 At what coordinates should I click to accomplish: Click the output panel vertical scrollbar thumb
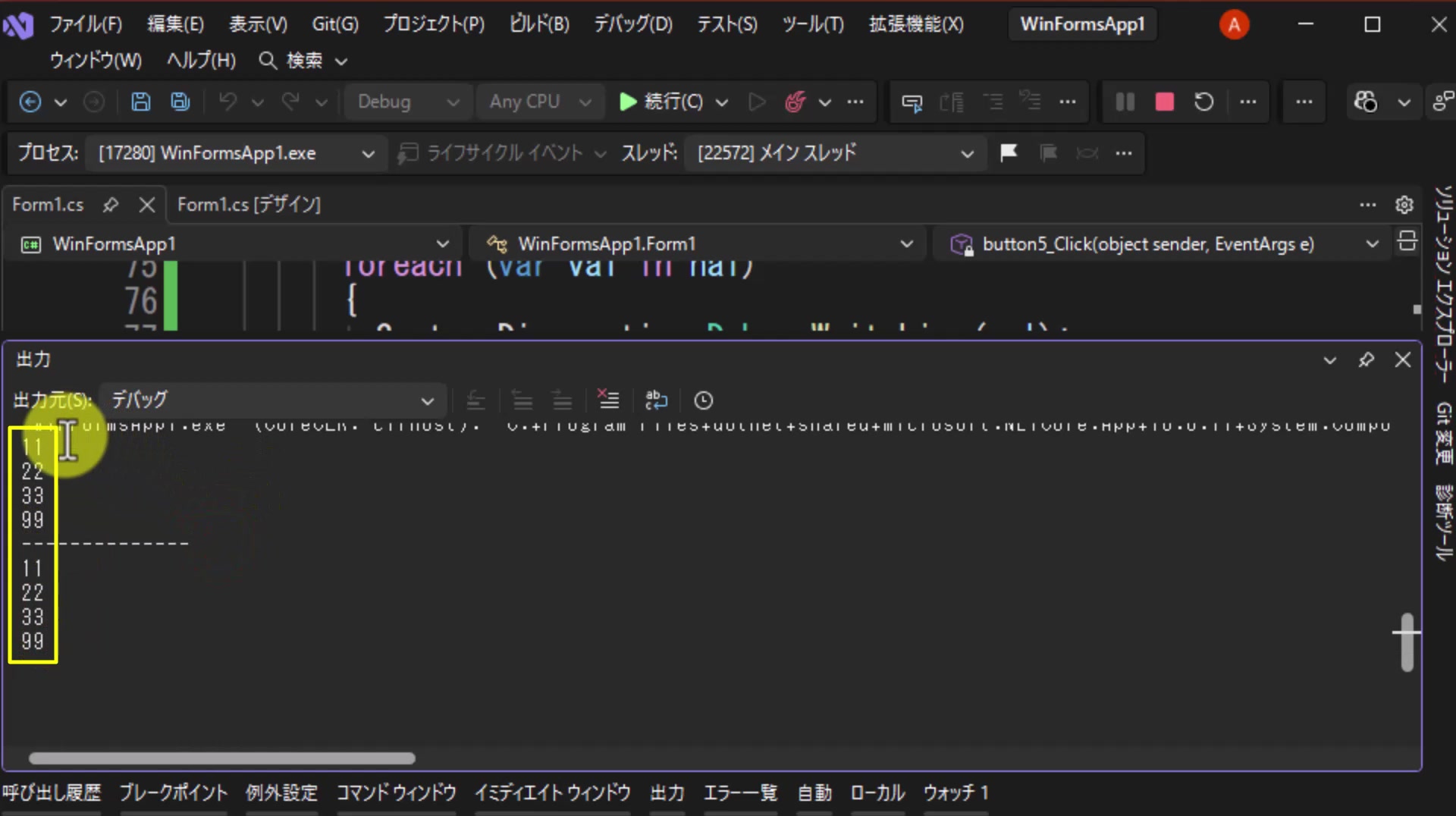click(1407, 642)
